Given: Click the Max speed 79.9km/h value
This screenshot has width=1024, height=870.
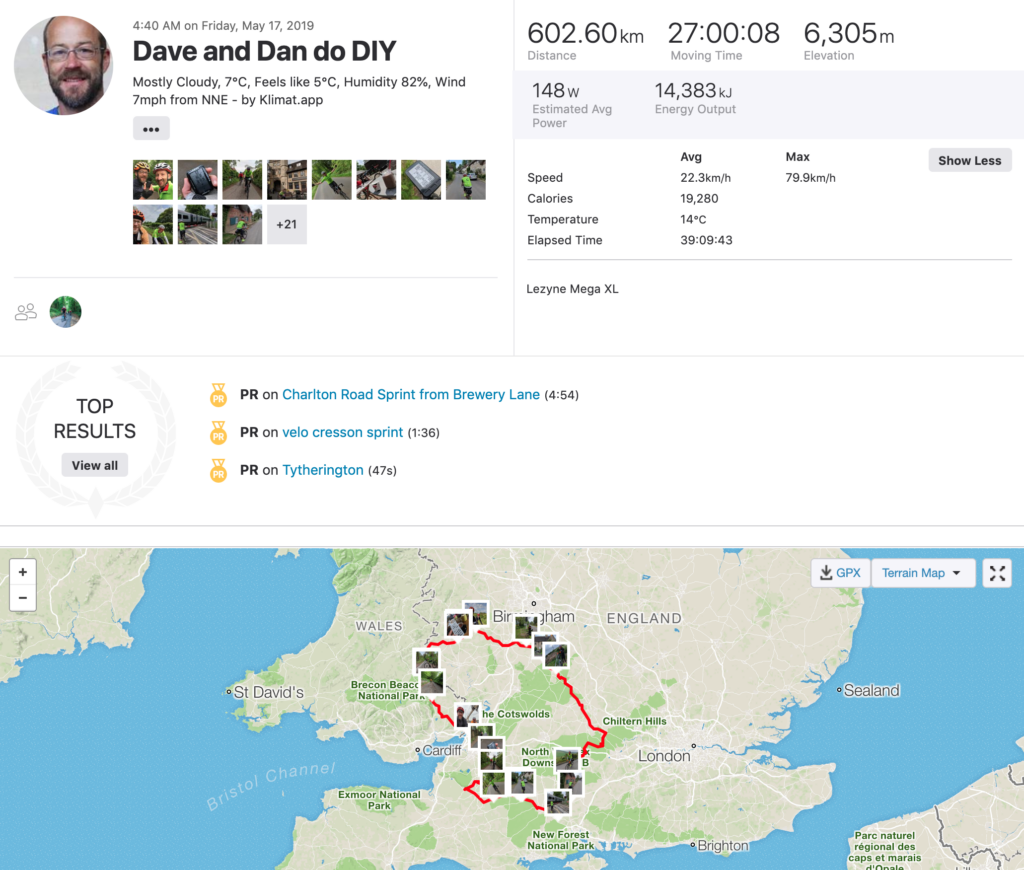Looking at the screenshot, I should coord(810,178).
